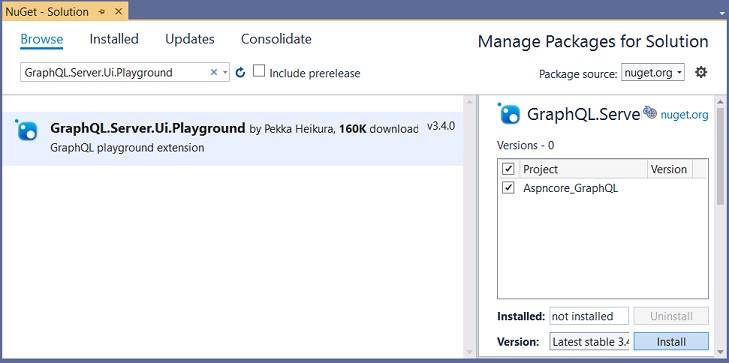Clear the search box with X icon
Screen dimensions: 729x363
pyautogui.click(x=214, y=73)
